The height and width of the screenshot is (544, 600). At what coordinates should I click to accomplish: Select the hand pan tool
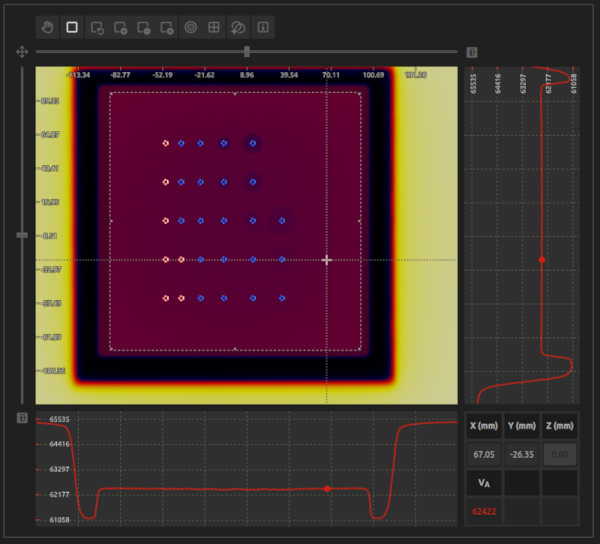click(x=47, y=27)
